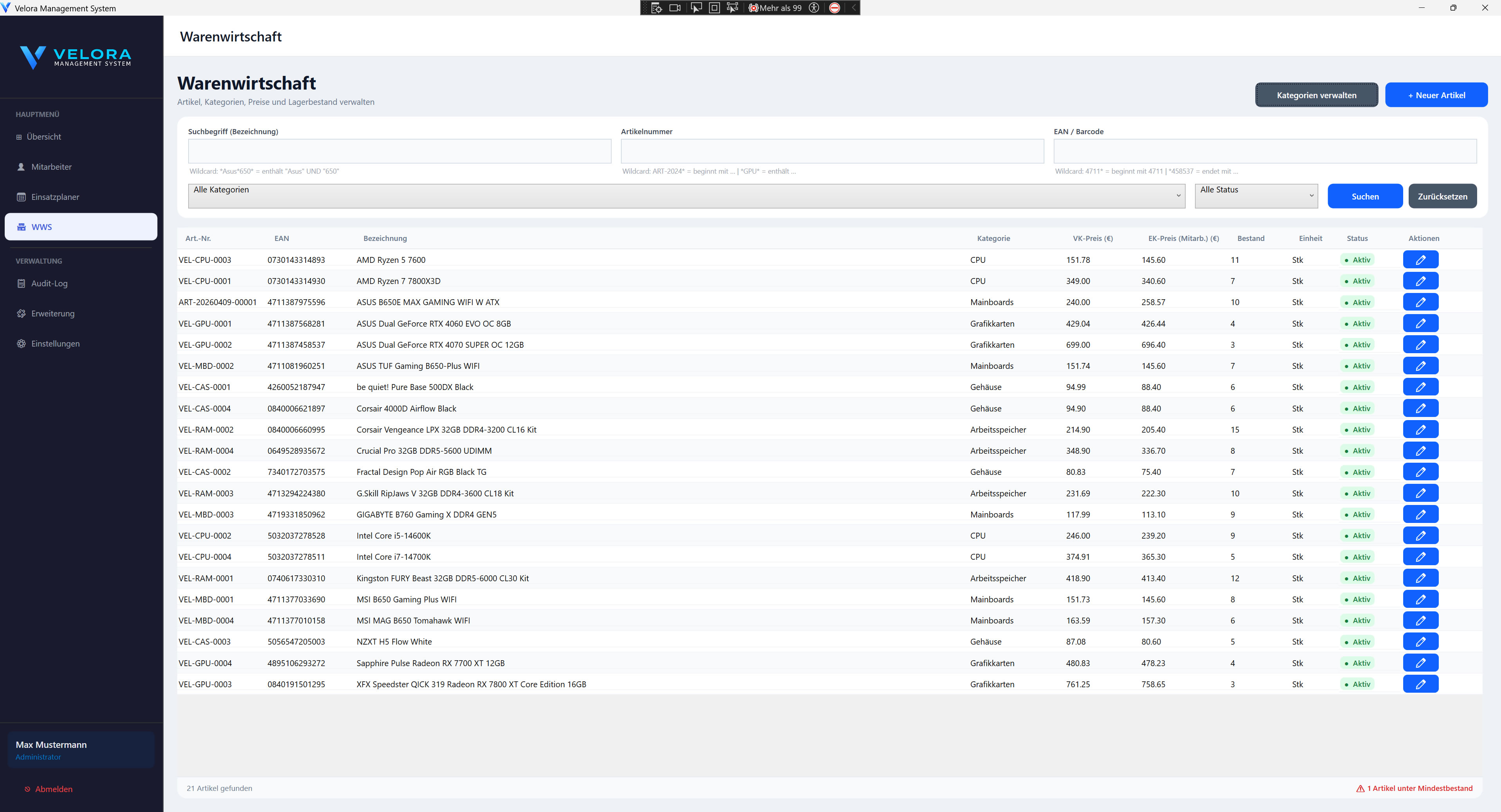
Task: Open the Alle Kategorien dropdown
Action: pyautogui.click(x=686, y=196)
